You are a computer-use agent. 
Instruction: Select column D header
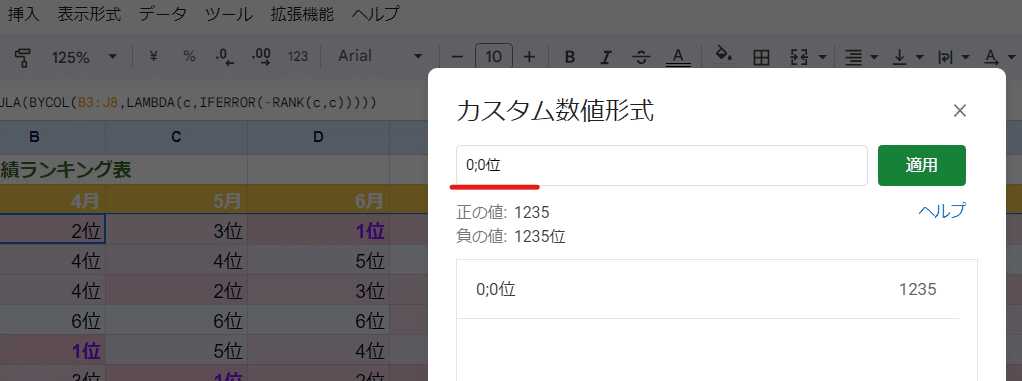(318, 137)
